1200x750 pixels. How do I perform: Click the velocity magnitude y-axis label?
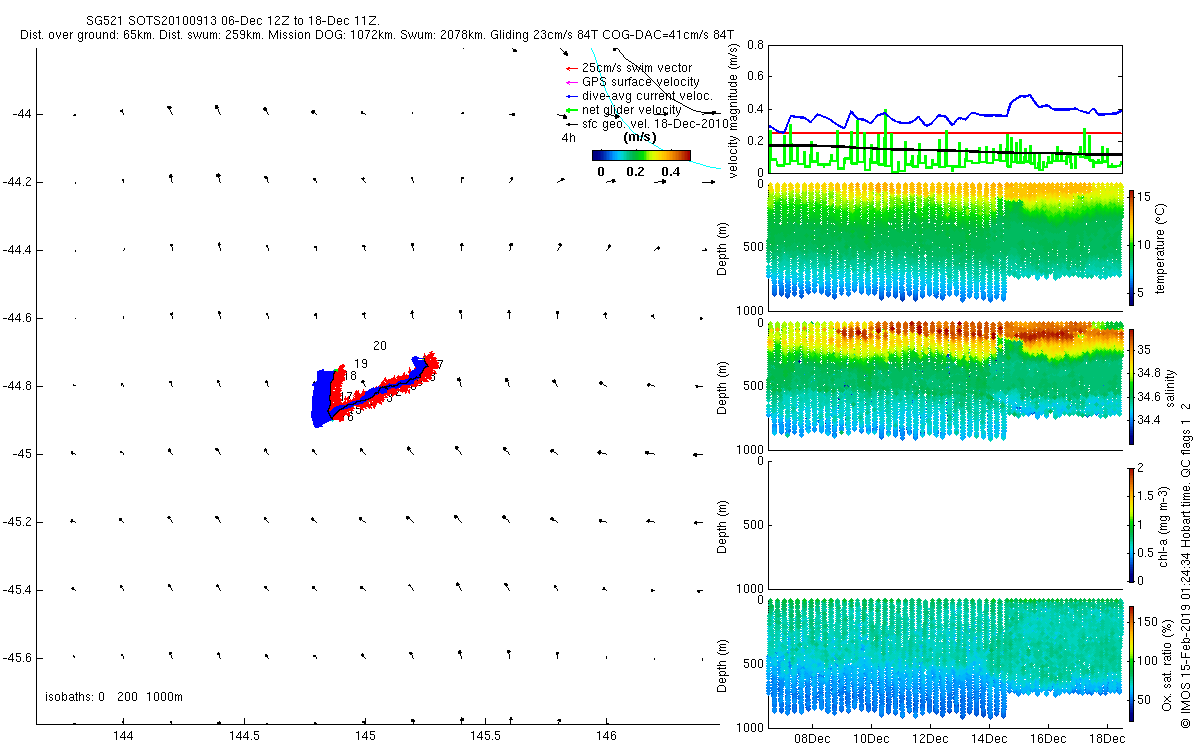[732, 110]
